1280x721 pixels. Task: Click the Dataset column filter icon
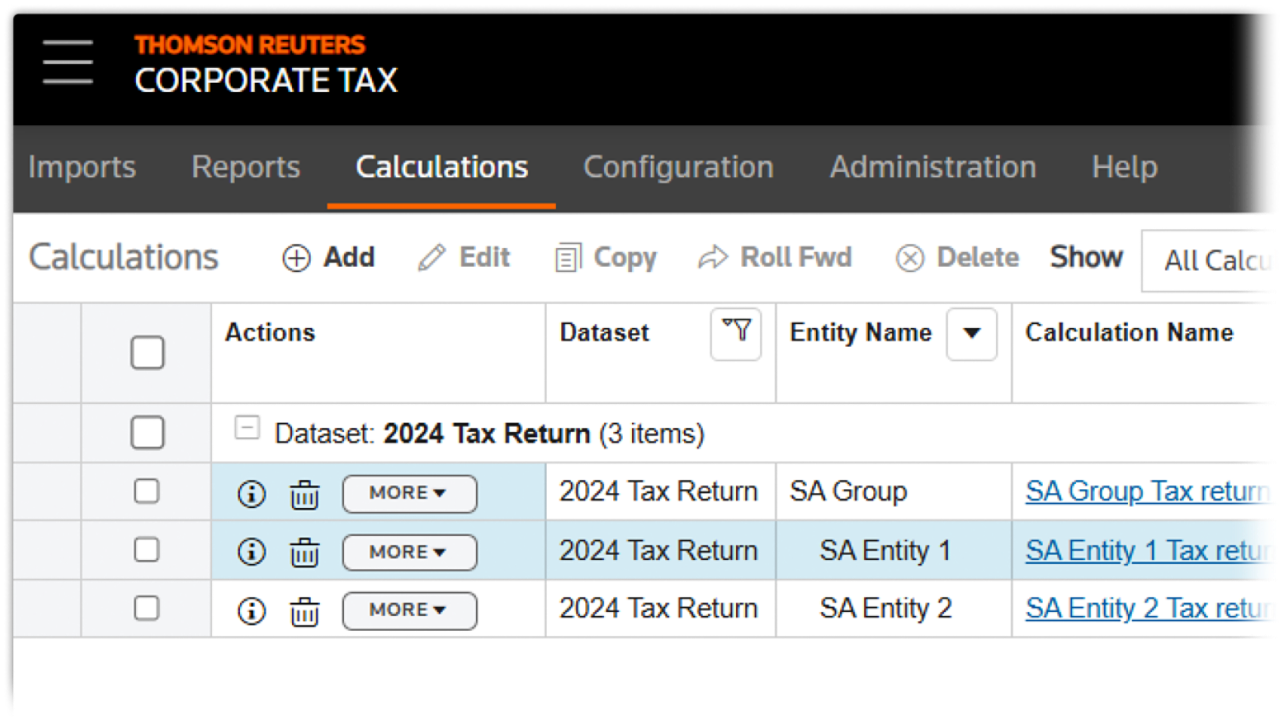[x=736, y=333]
